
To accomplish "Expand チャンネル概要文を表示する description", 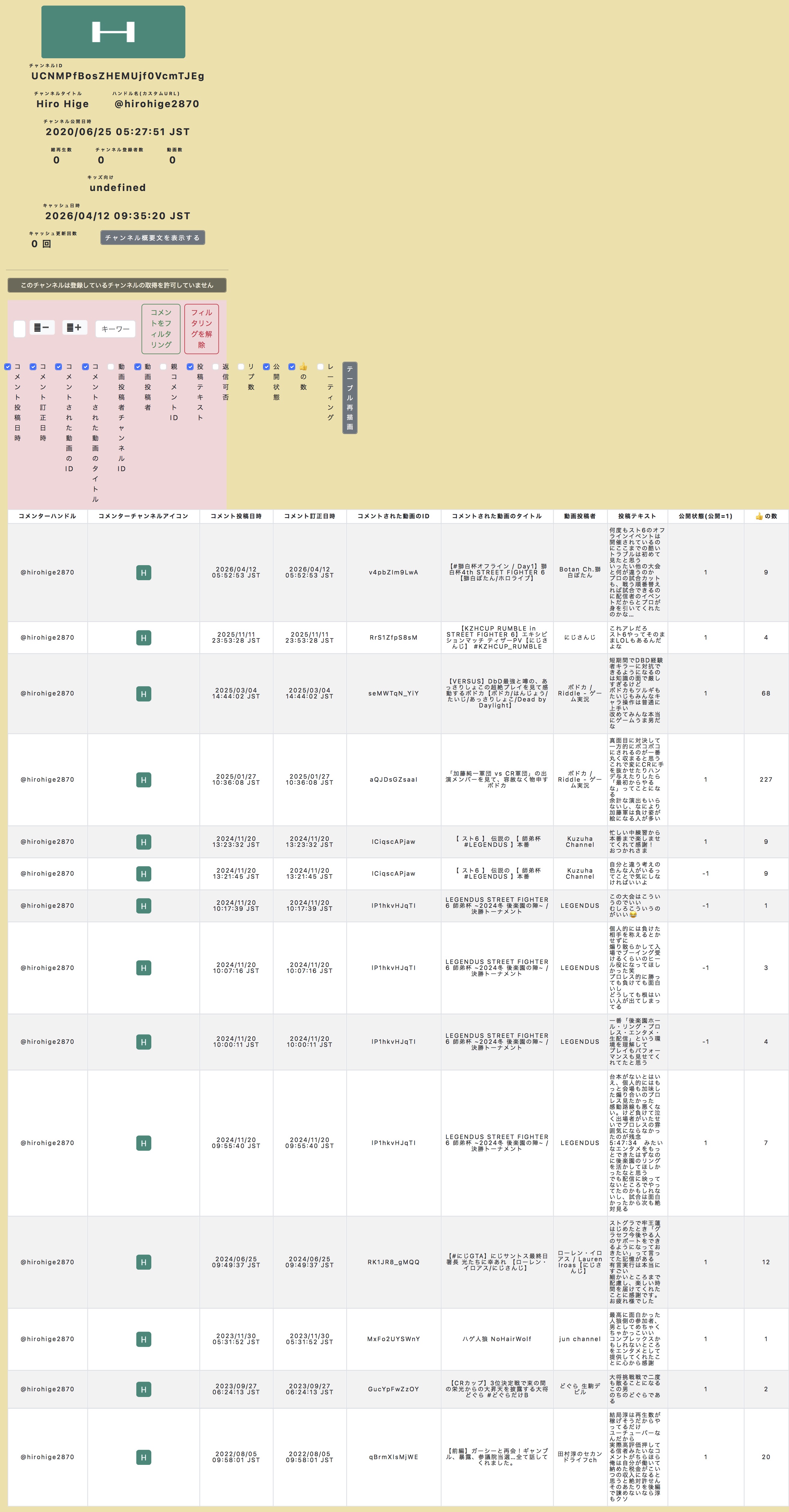I will click(153, 238).
